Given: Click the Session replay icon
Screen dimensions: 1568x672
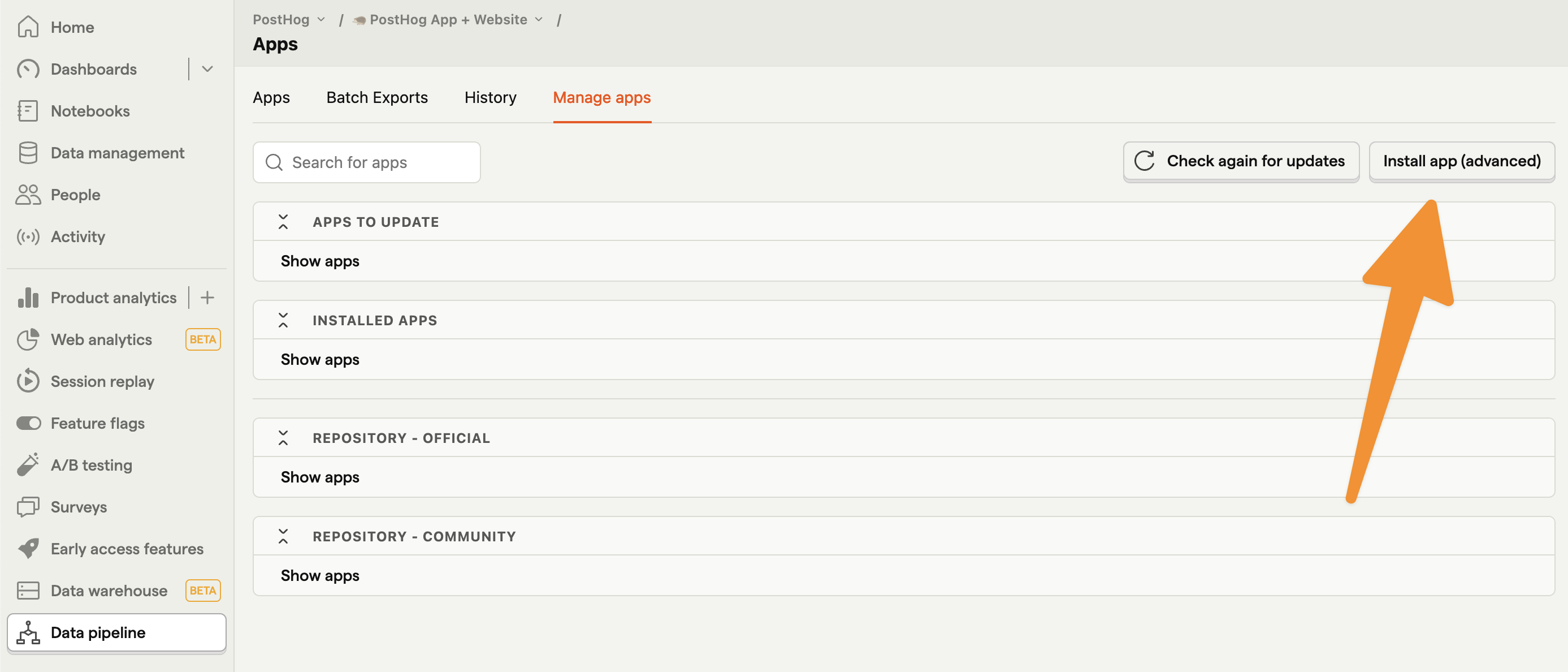Looking at the screenshot, I should [28, 381].
